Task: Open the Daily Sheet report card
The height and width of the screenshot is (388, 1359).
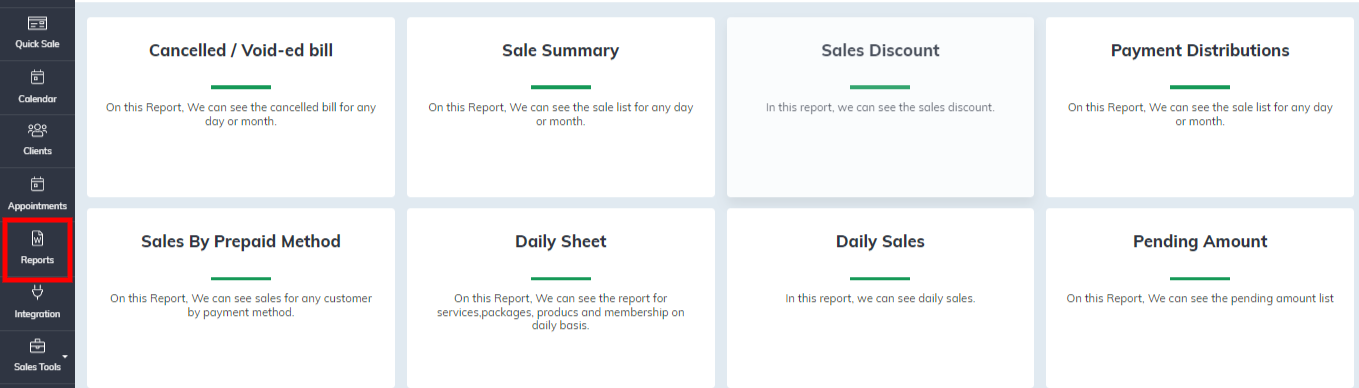Action: tap(561, 298)
